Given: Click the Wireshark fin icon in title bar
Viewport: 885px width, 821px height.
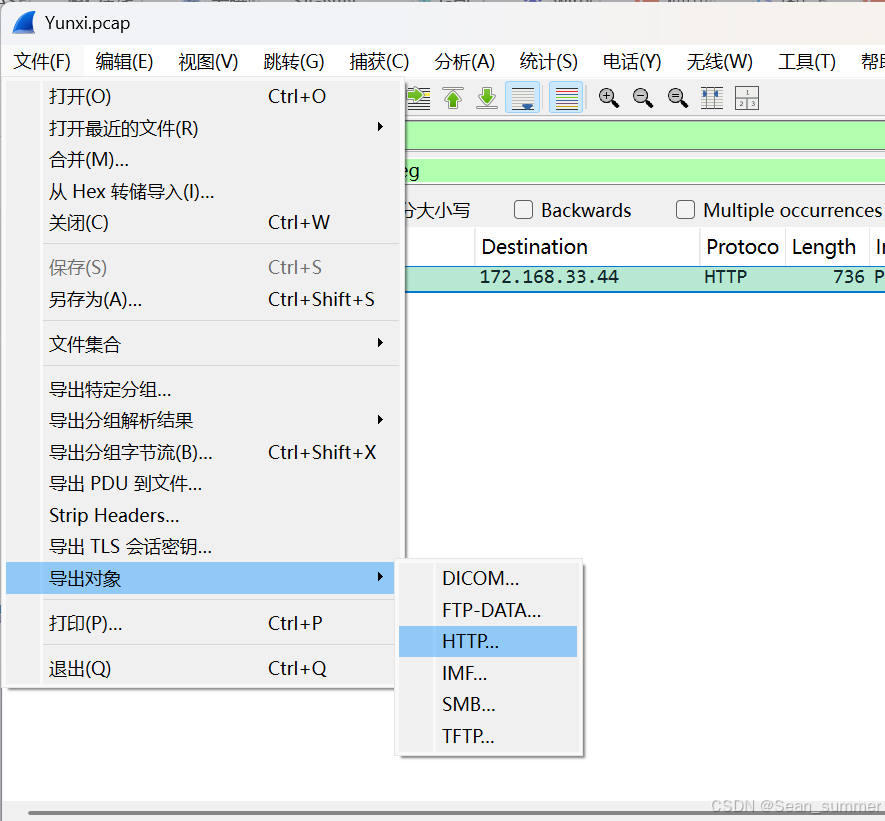Looking at the screenshot, I should coord(24,23).
